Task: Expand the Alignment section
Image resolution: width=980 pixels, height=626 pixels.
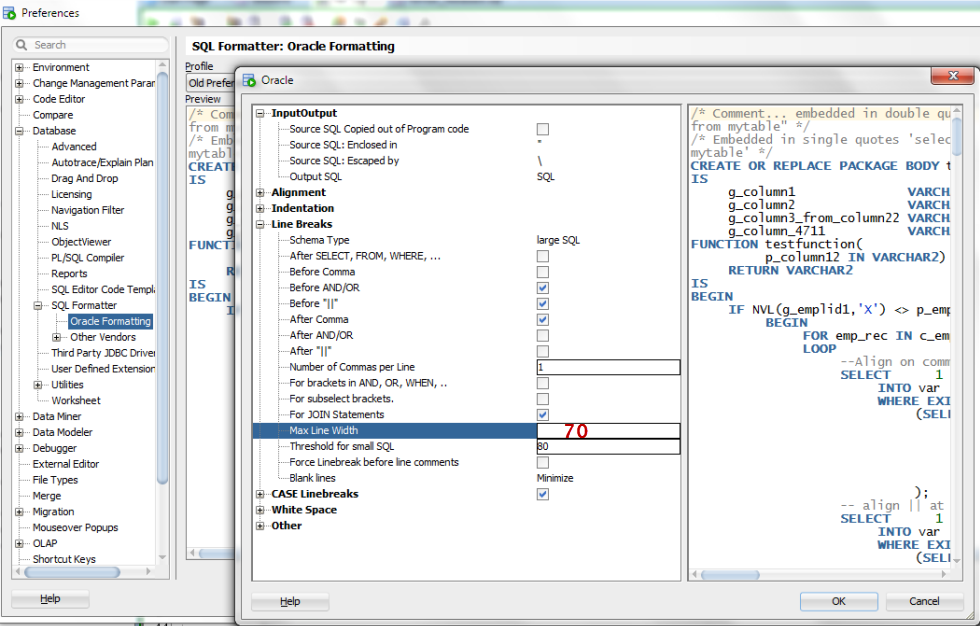Action: pyautogui.click(x=261, y=193)
